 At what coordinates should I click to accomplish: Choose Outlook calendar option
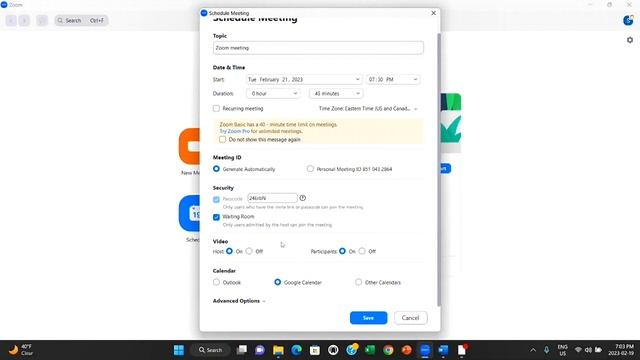pyautogui.click(x=216, y=282)
